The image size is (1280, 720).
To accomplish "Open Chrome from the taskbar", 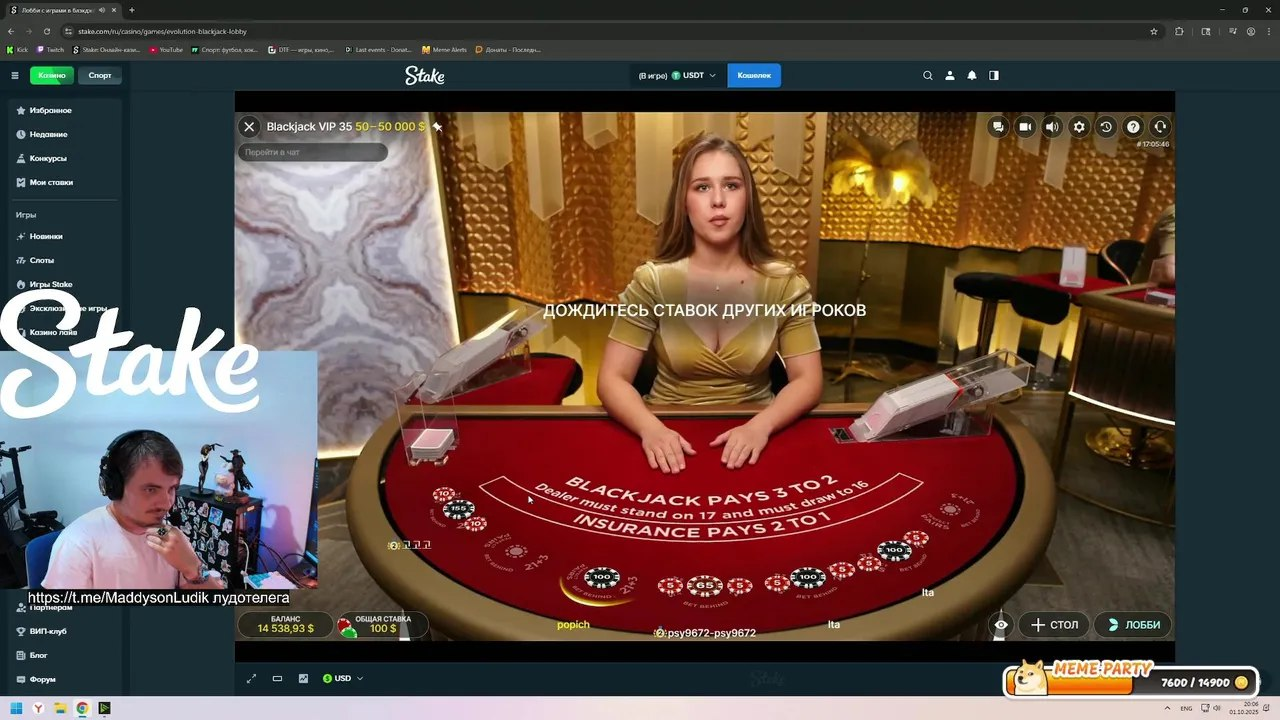I will click(x=82, y=708).
